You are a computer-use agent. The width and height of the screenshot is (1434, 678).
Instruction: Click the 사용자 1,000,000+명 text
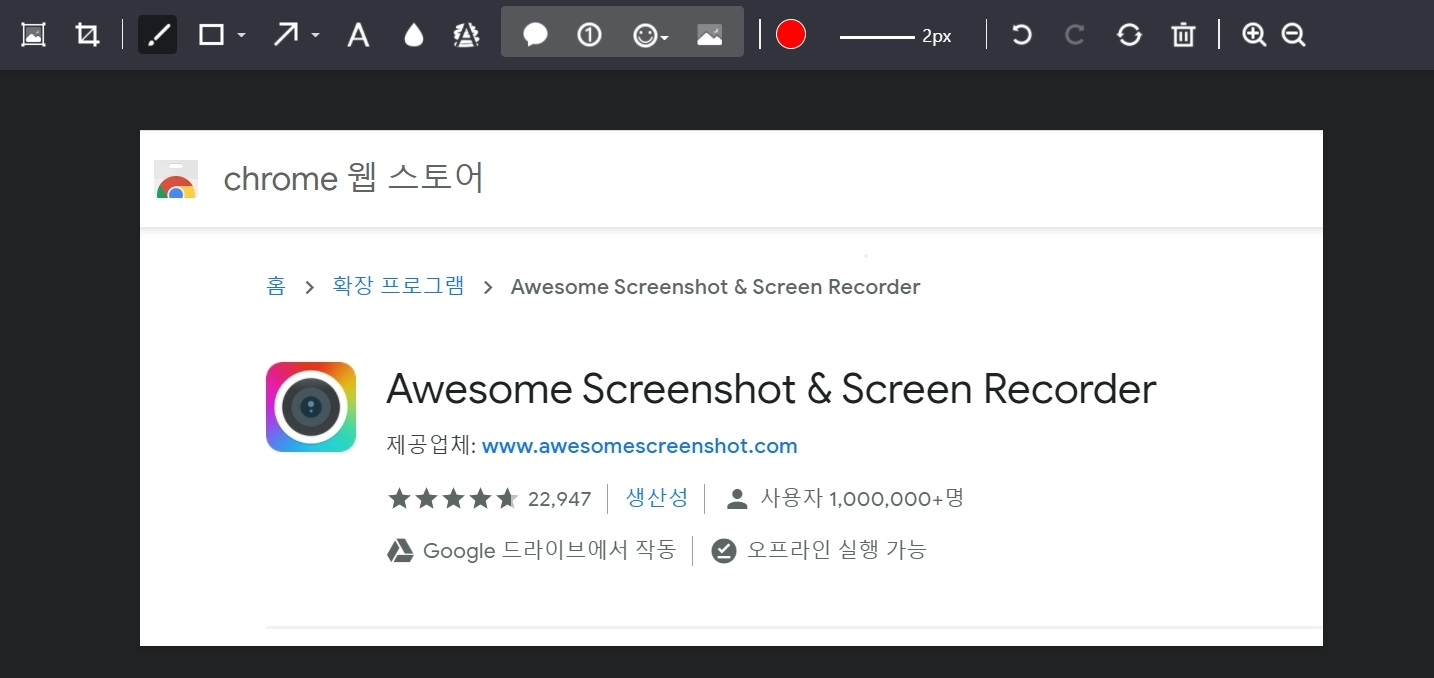tap(862, 498)
